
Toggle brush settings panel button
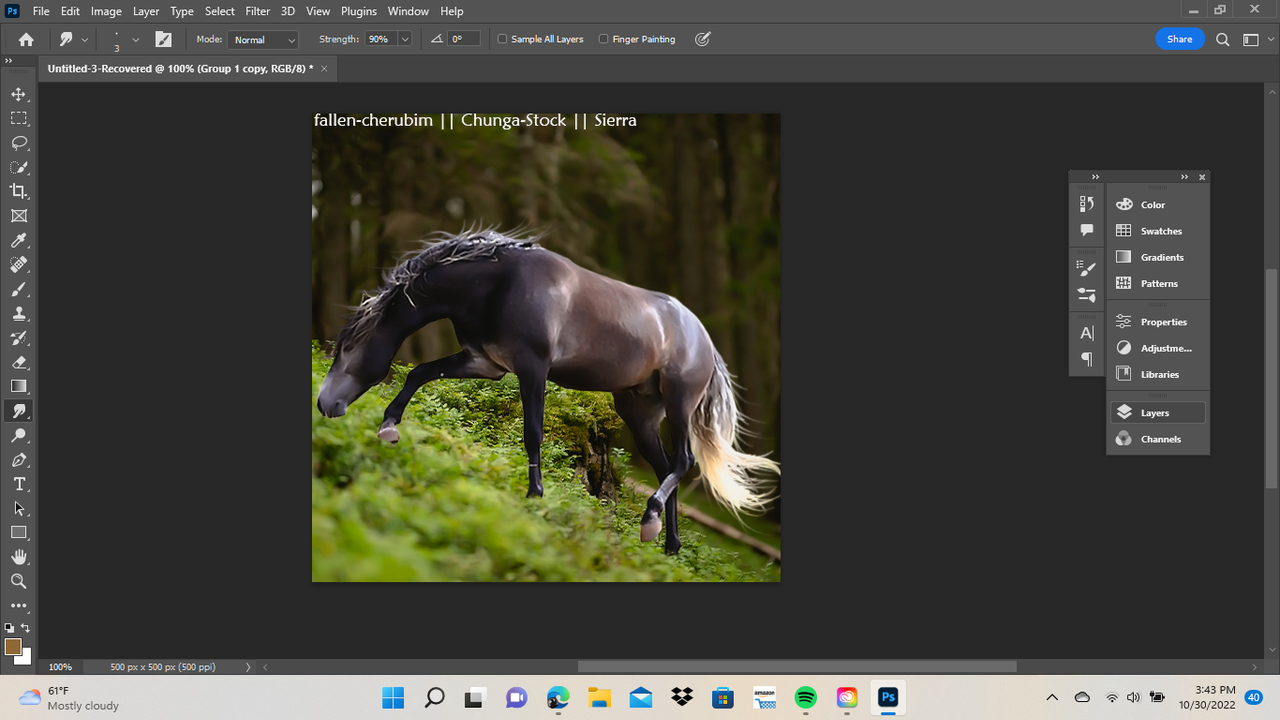(163, 39)
